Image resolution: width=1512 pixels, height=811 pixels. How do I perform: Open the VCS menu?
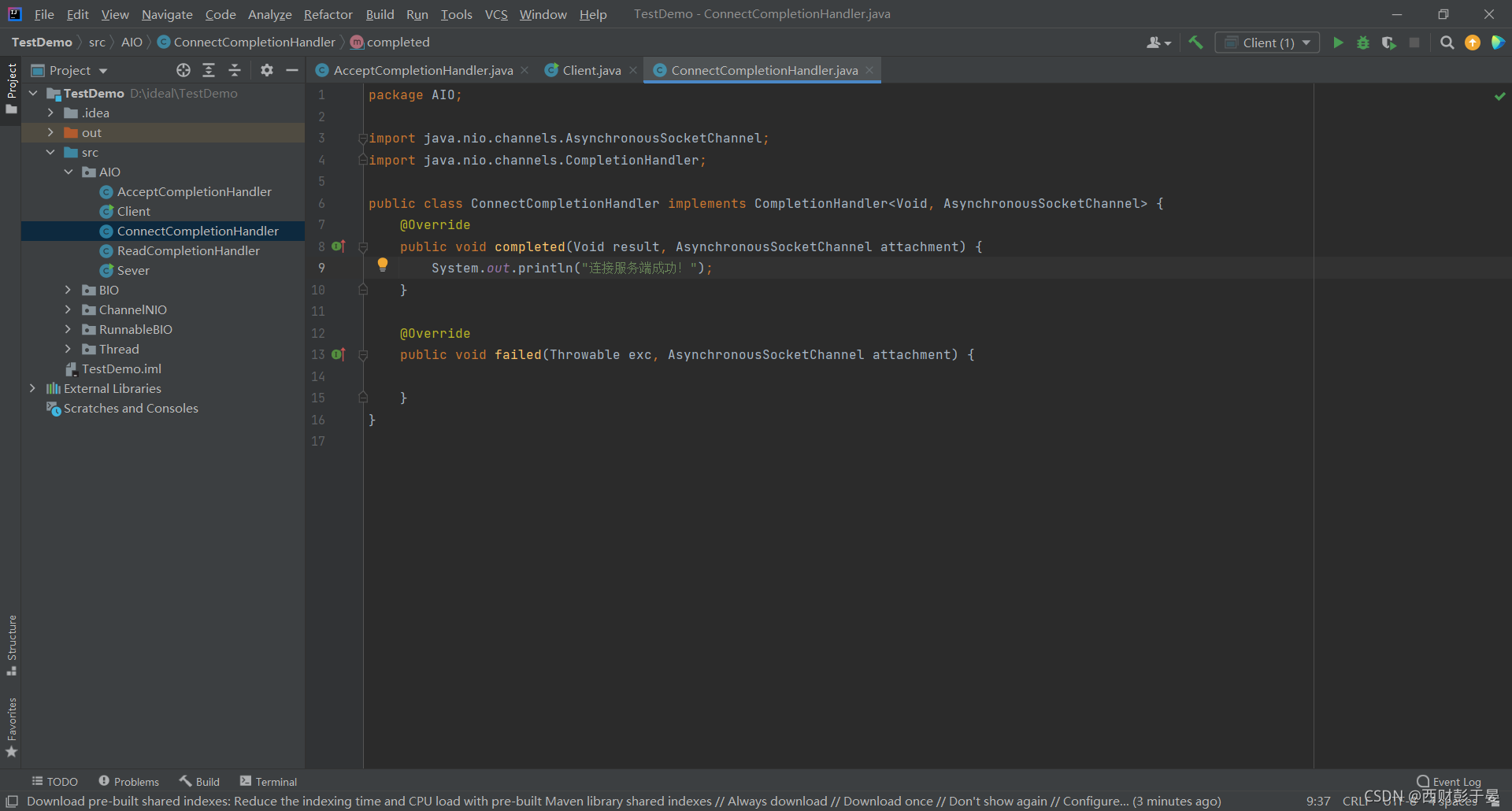(x=496, y=14)
